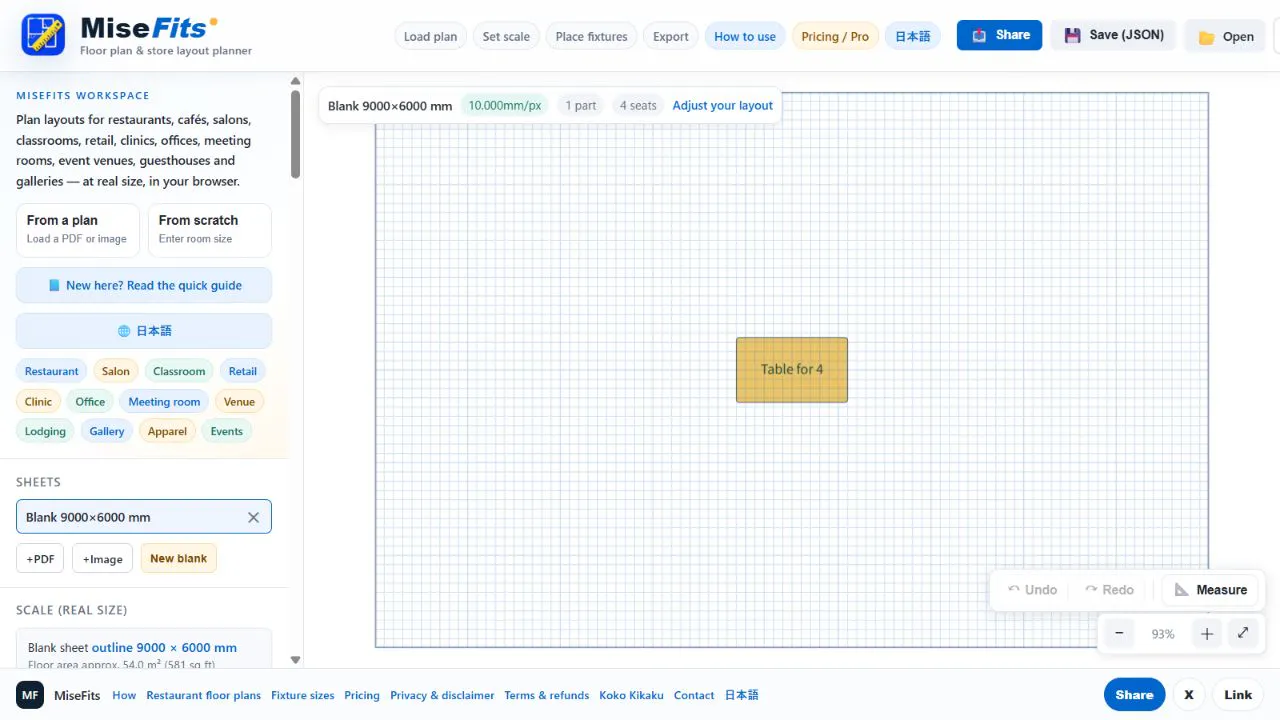Click the 日本語 pill in the header
1280x720 pixels.
point(912,36)
